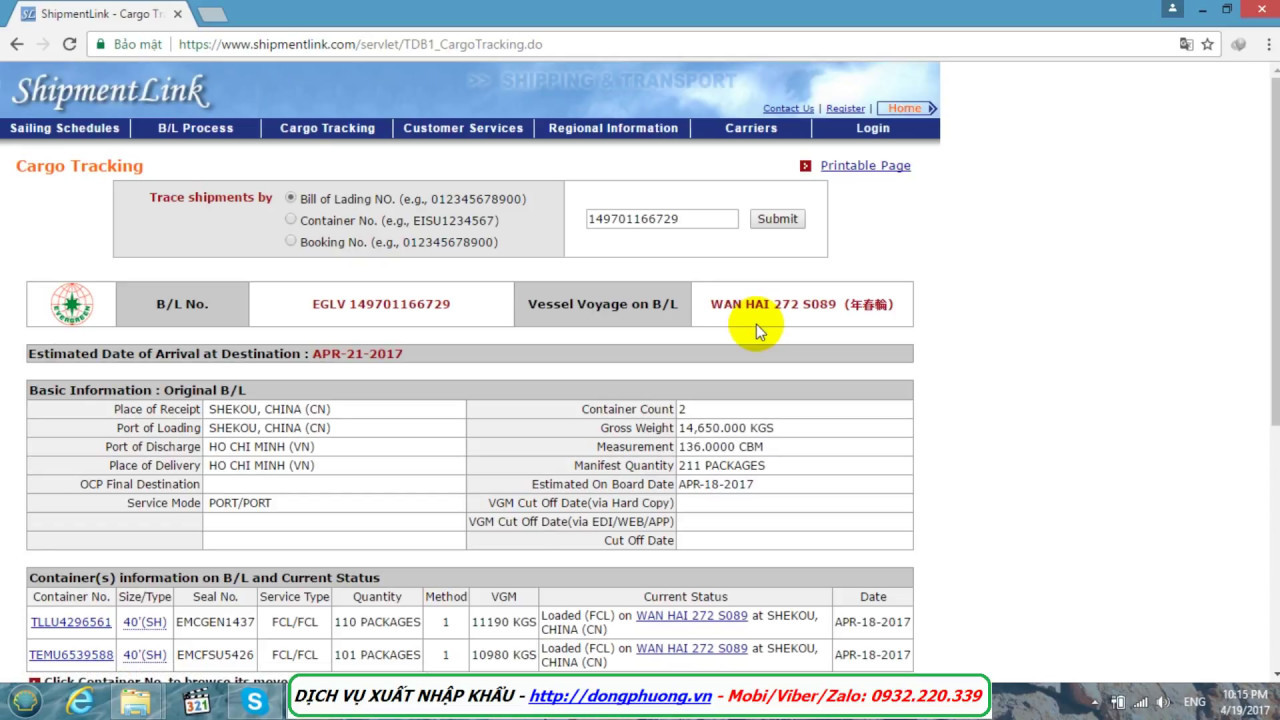Viewport: 1280px width, 720px height.
Task: Click seal number EMCFSU5426
Action: pos(215,655)
